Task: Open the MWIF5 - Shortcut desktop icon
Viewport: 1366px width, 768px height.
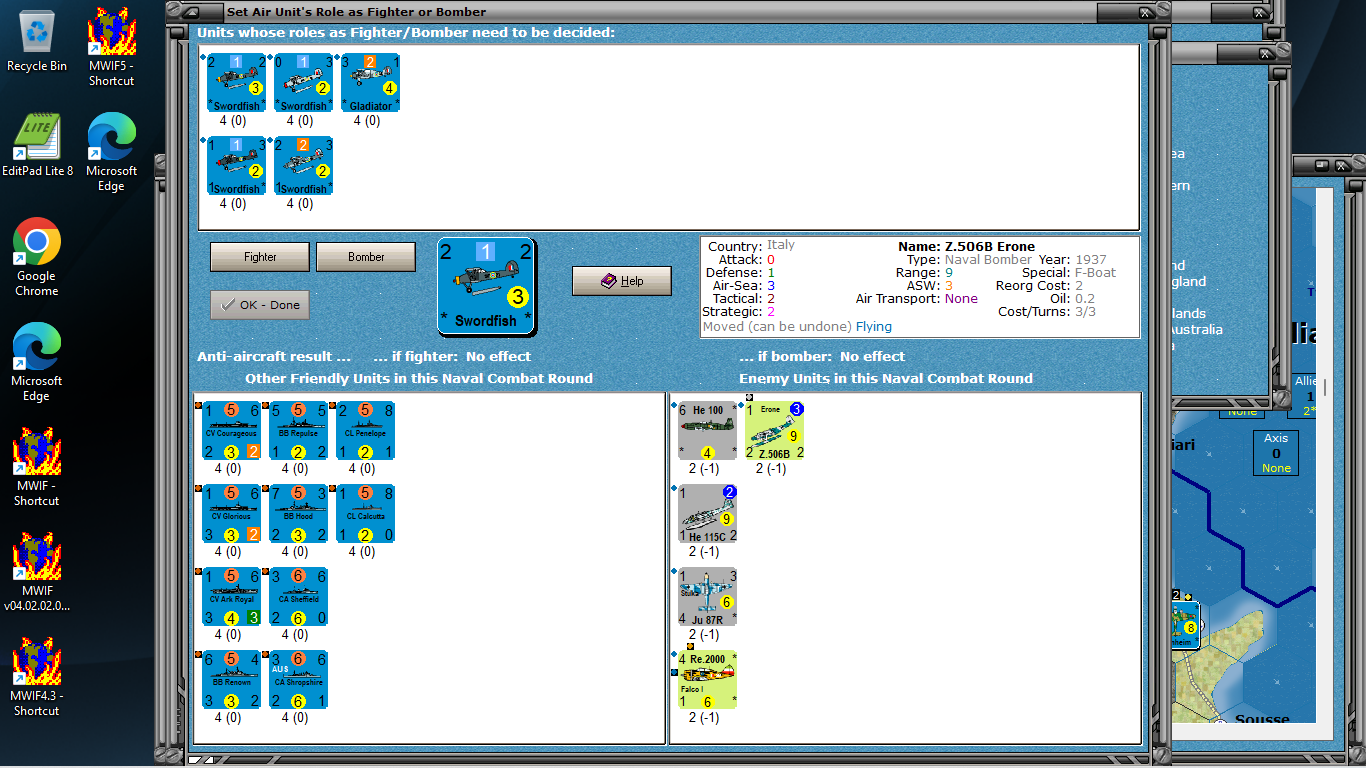Action: point(111,47)
